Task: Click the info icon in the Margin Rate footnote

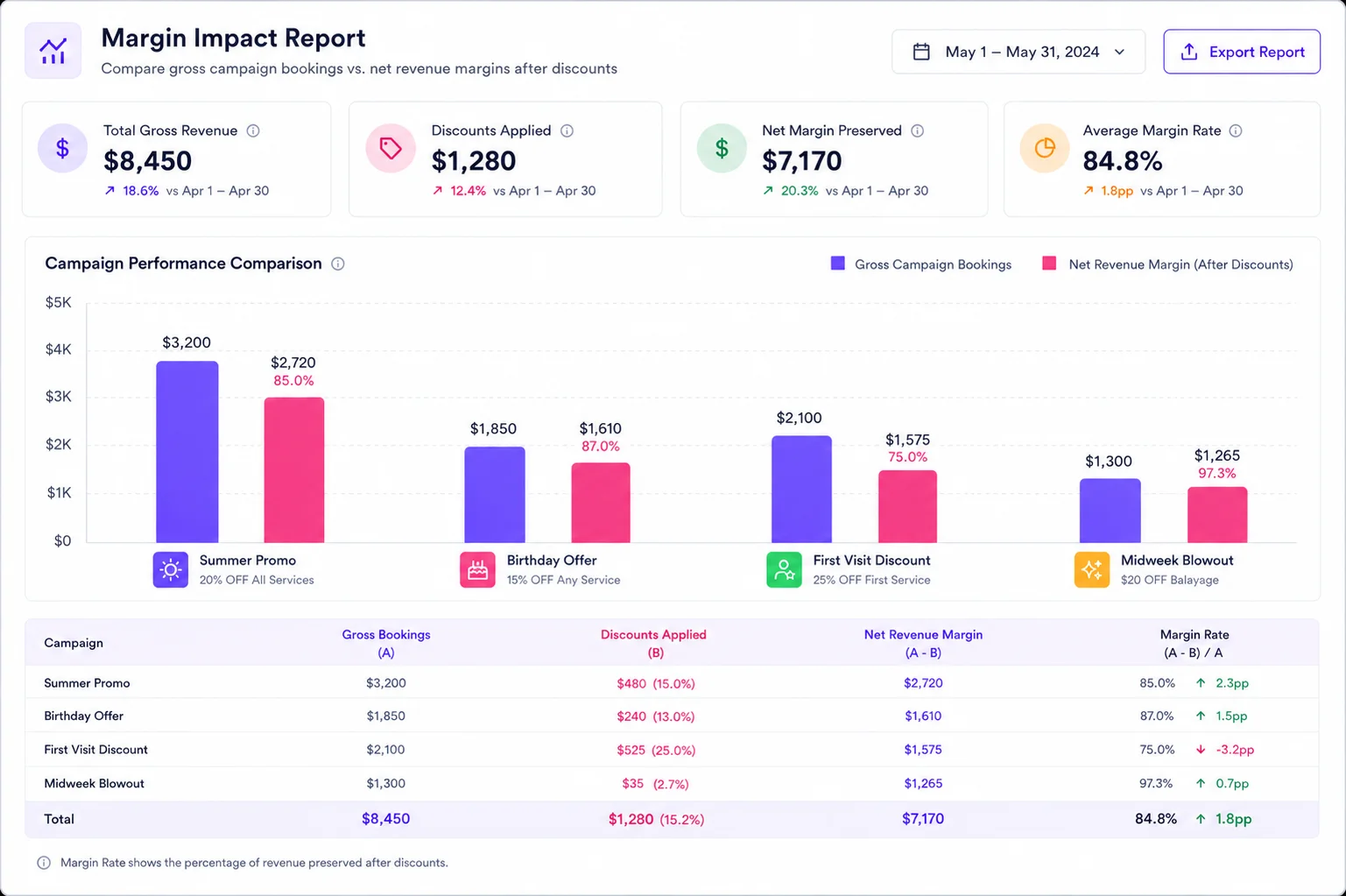Action: [44, 863]
